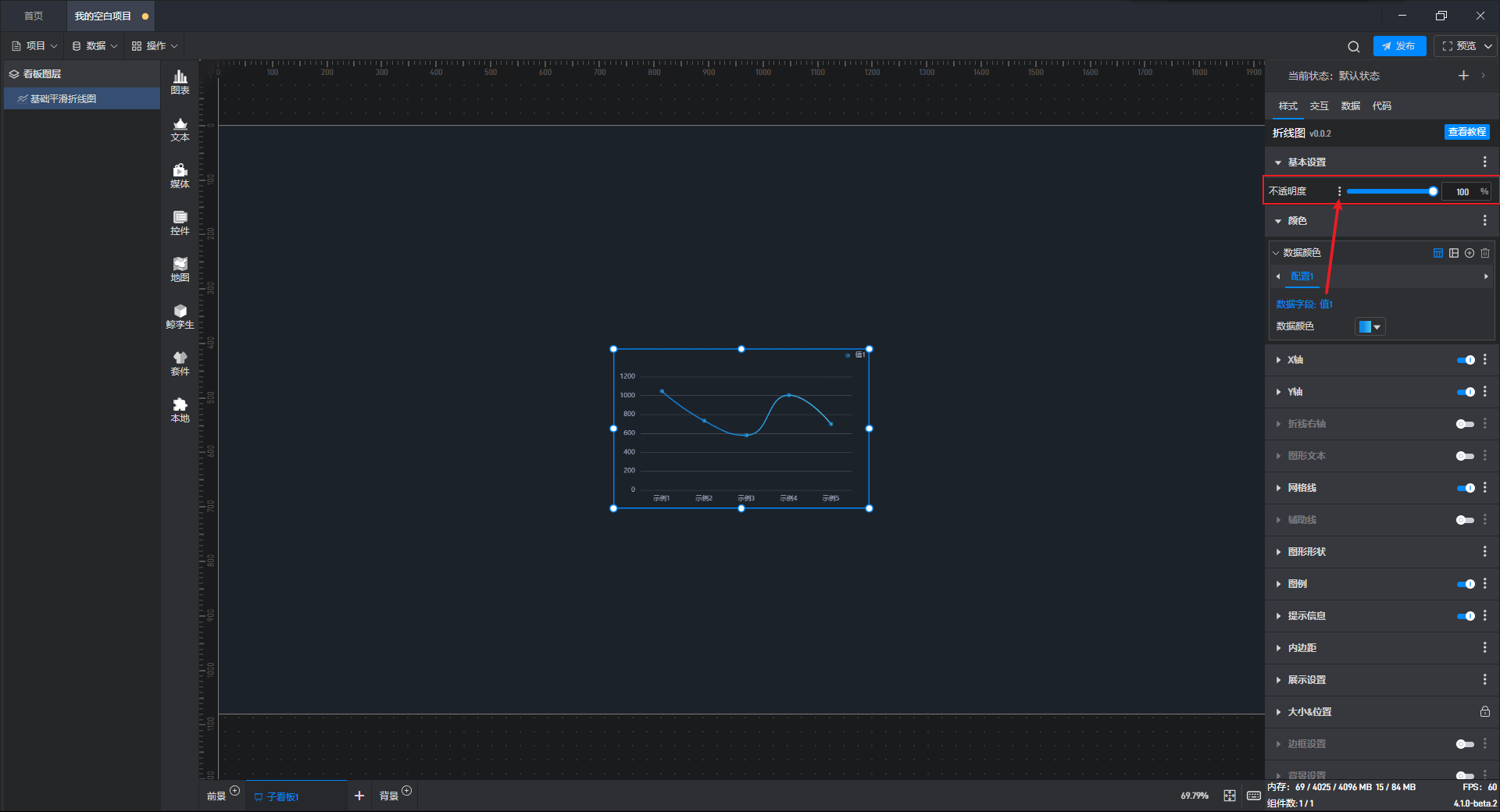Open the 本地 local components panel
The image size is (1500, 812).
click(x=180, y=410)
